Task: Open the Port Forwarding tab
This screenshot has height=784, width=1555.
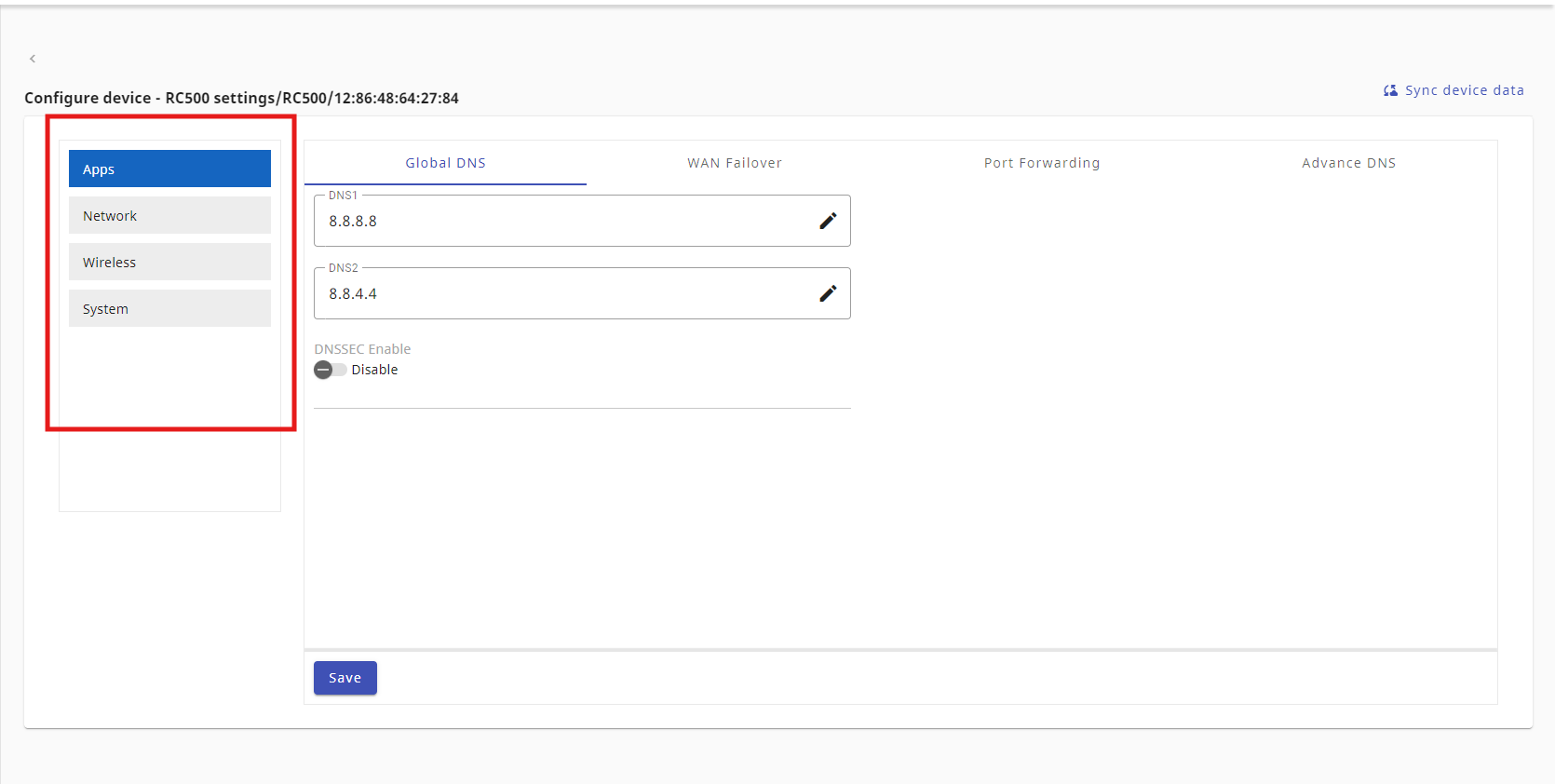Action: (x=1042, y=163)
